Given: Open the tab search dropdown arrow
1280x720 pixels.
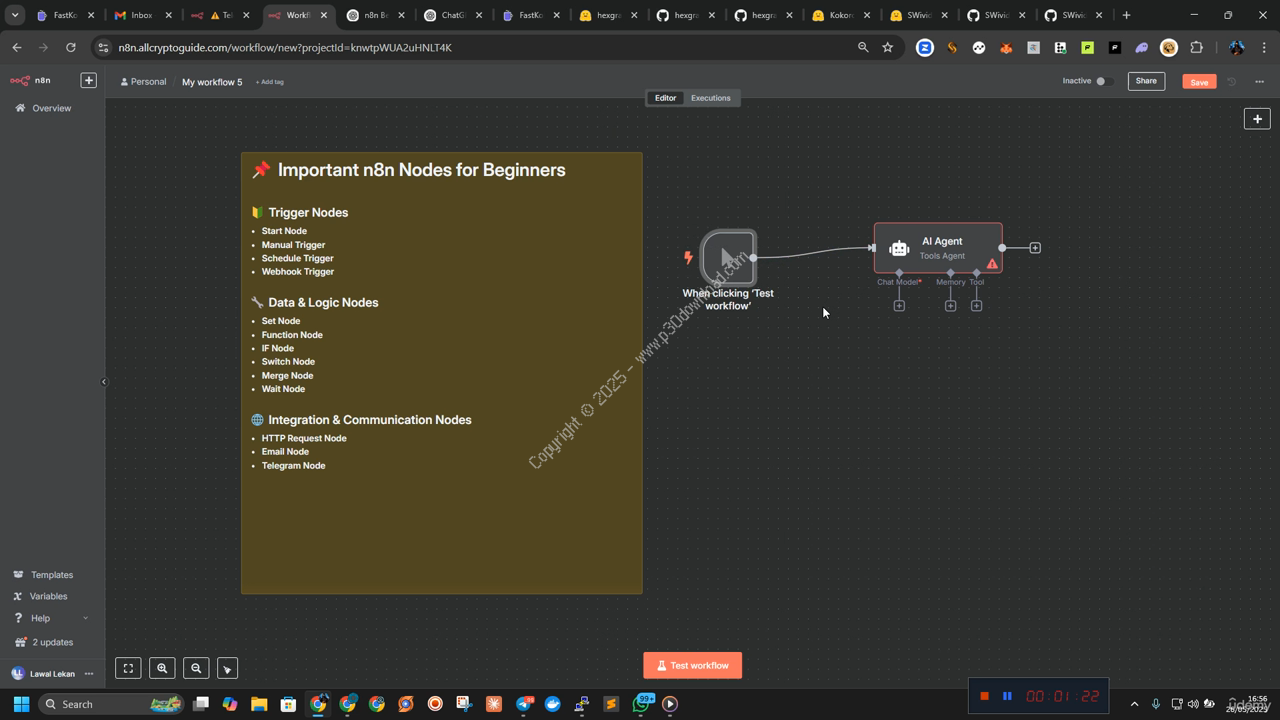Looking at the screenshot, I should pyautogui.click(x=15, y=15).
